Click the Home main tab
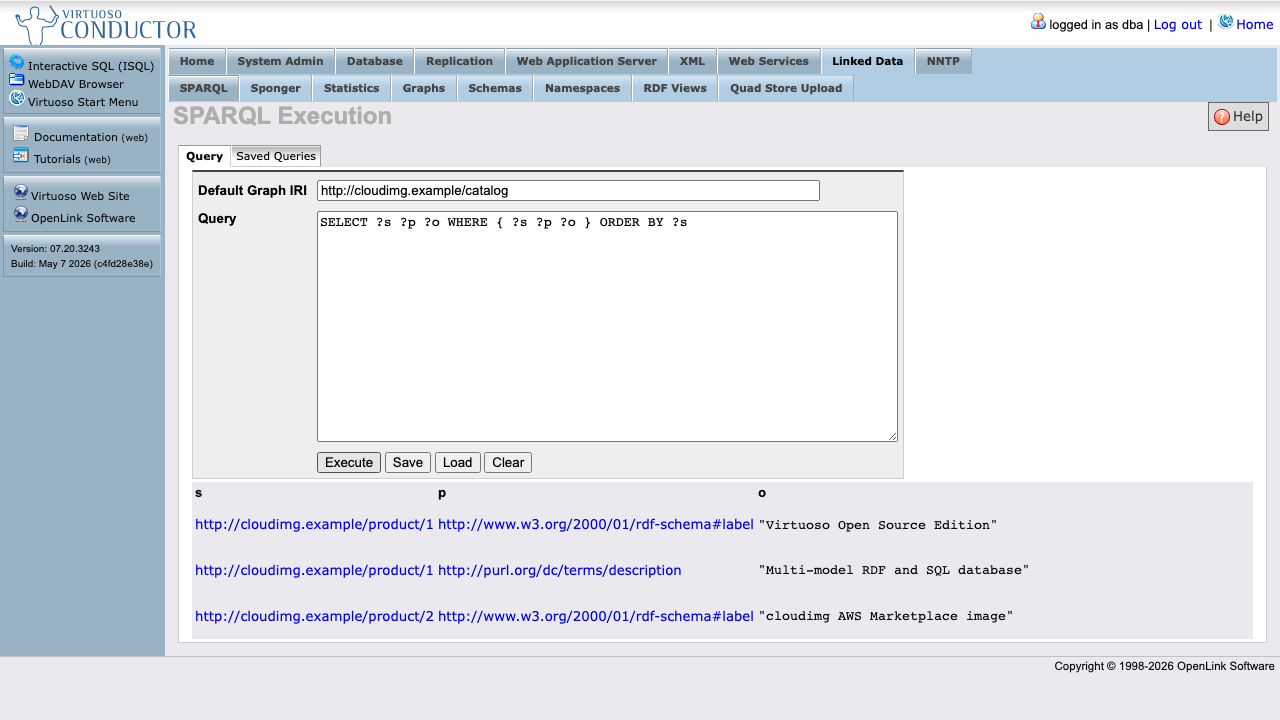 [x=197, y=61]
